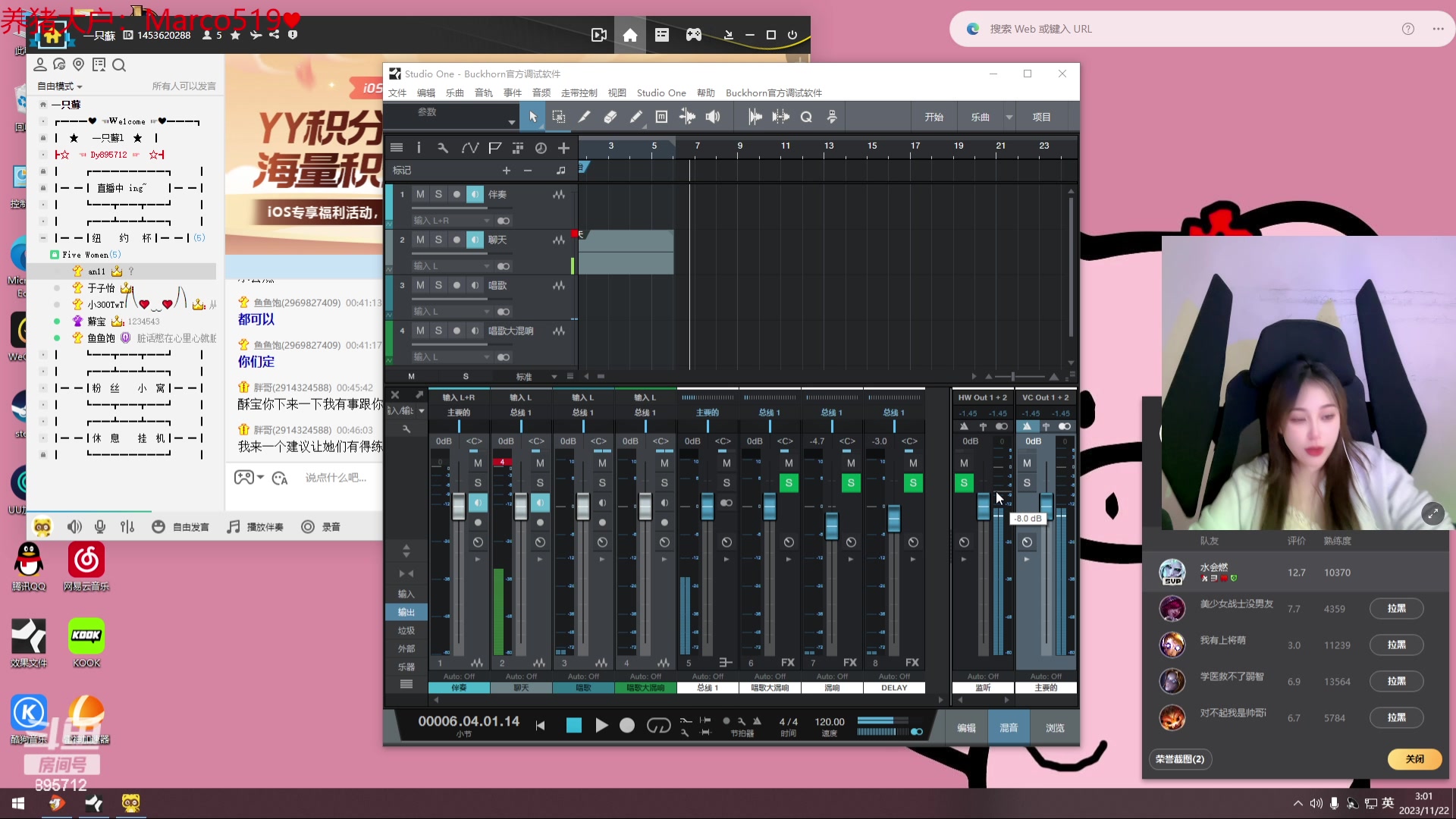The width and height of the screenshot is (1456, 819).
Task: Click the Quantize Q icon
Action: tap(806, 117)
